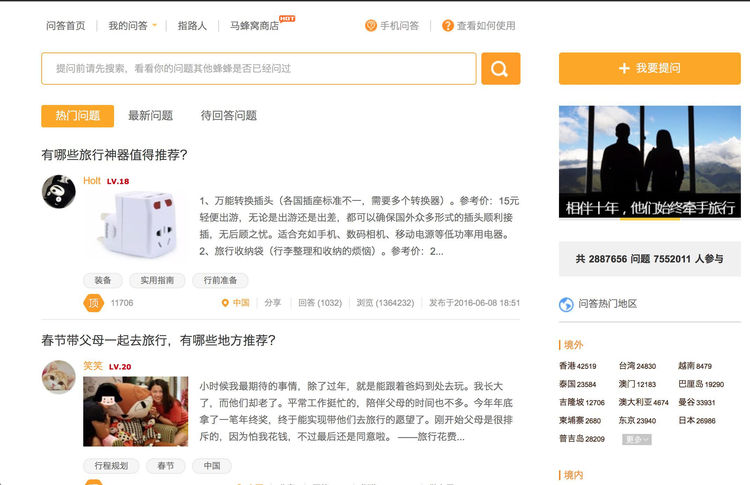Switch to the 最新问题 tab
Screen dimensions: 750x485
(150, 116)
